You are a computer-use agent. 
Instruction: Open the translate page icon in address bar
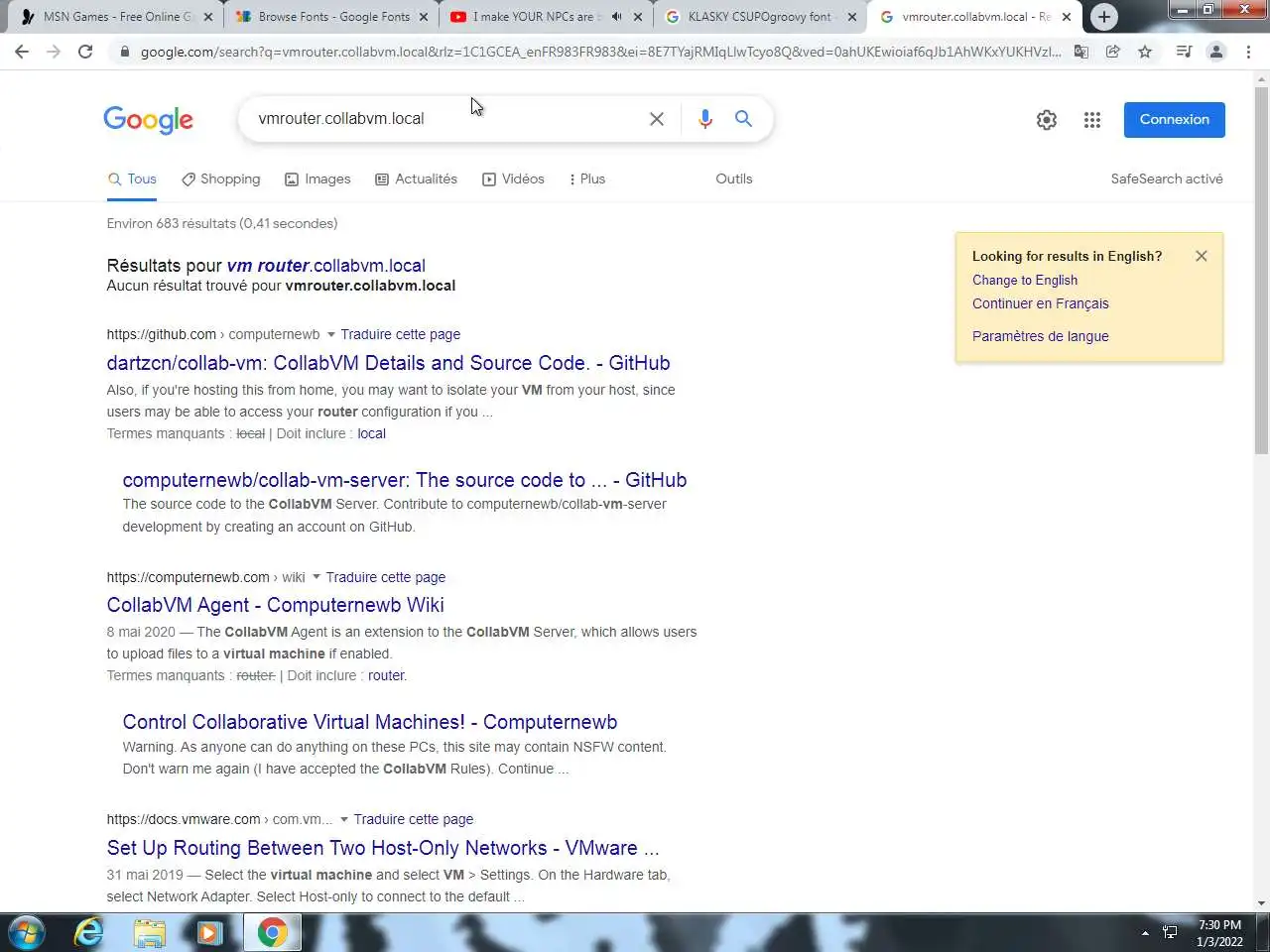1081,52
